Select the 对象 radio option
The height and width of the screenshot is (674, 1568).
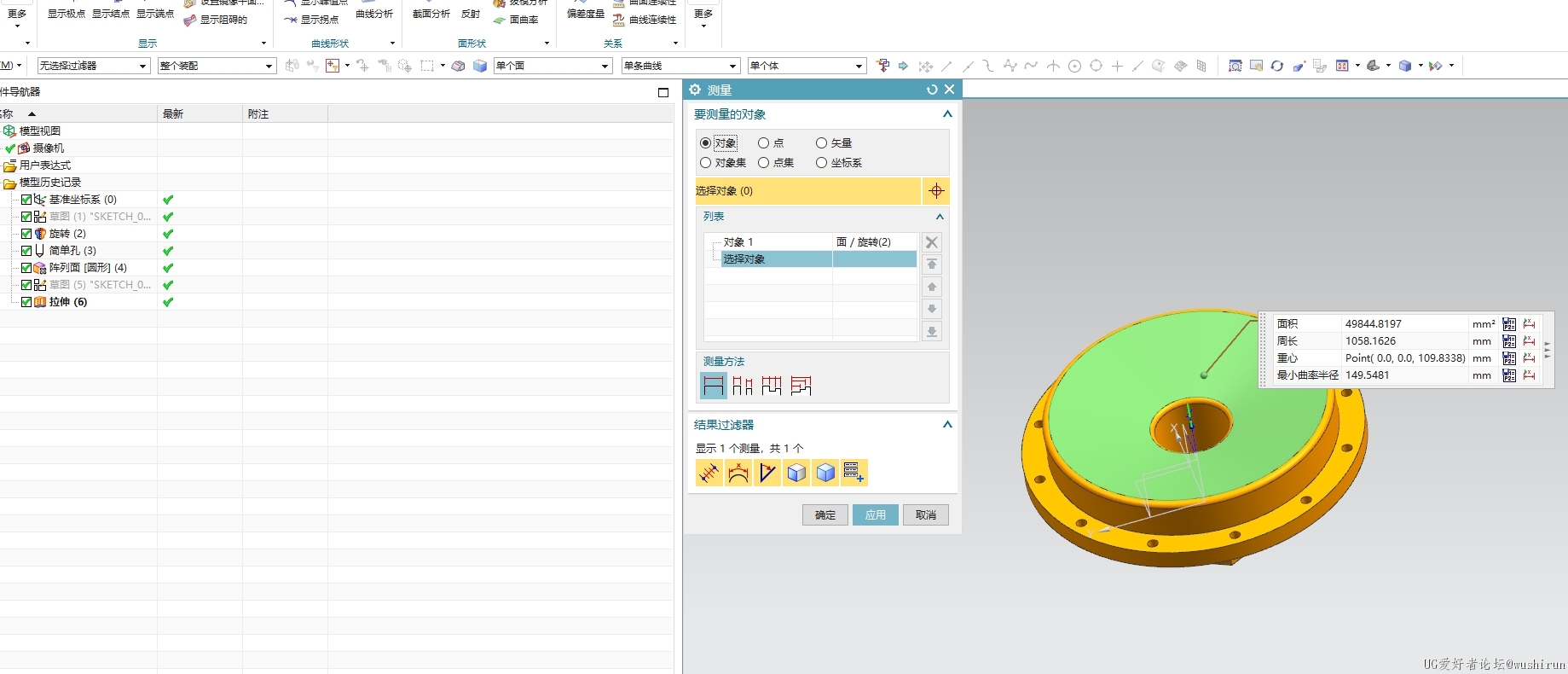(x=705, y=143)
